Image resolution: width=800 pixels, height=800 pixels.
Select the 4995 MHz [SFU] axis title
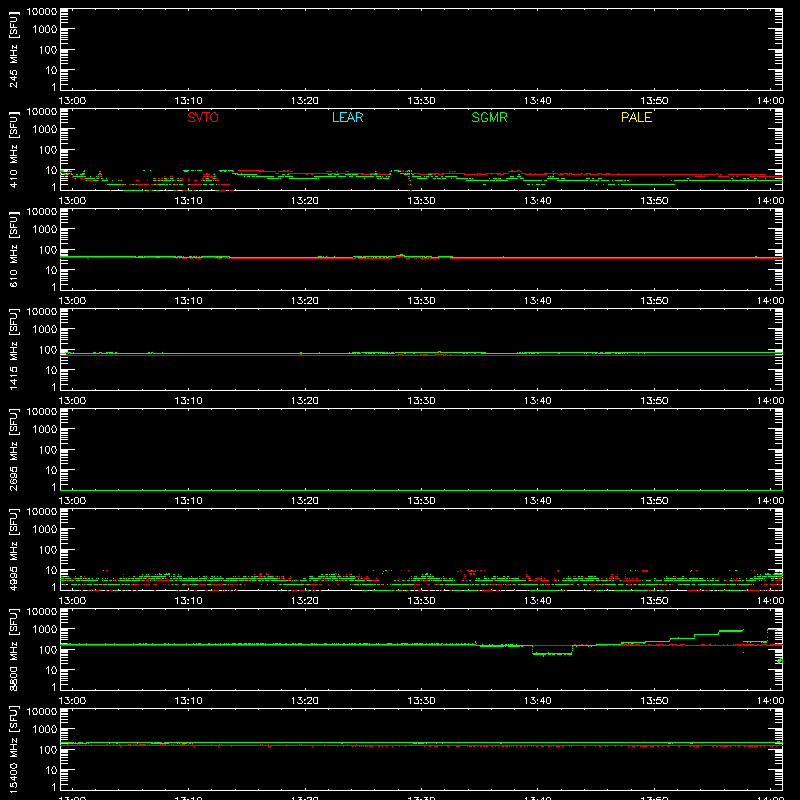coord(13,549)
